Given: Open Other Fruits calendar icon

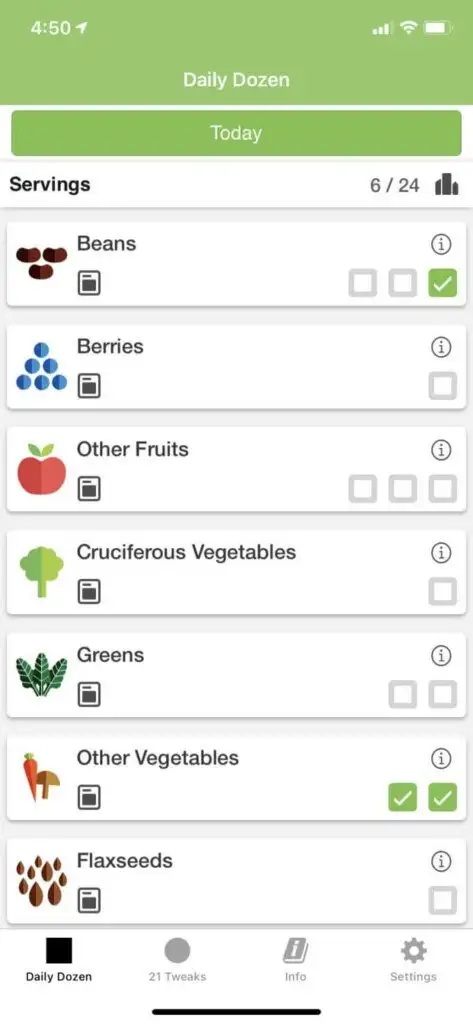Looking at the screenshot, I should tap(89, 488).
